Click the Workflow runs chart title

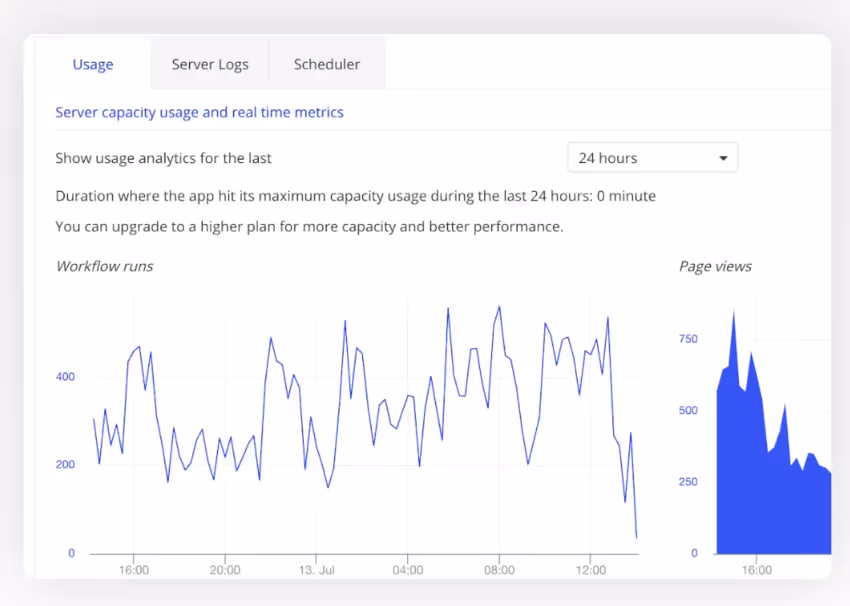click(x=105, y=266)
